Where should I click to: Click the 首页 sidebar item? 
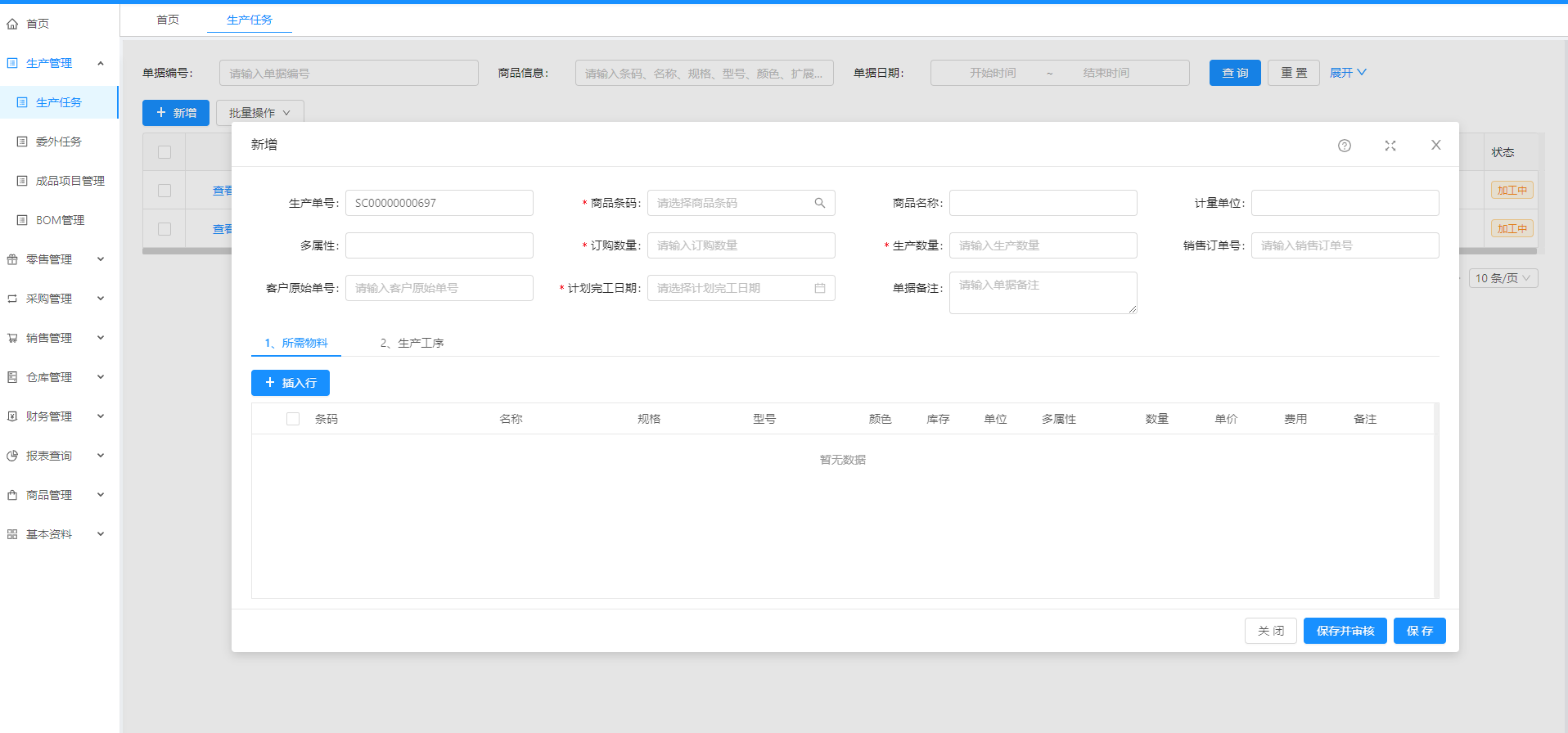tap(59, 24)
